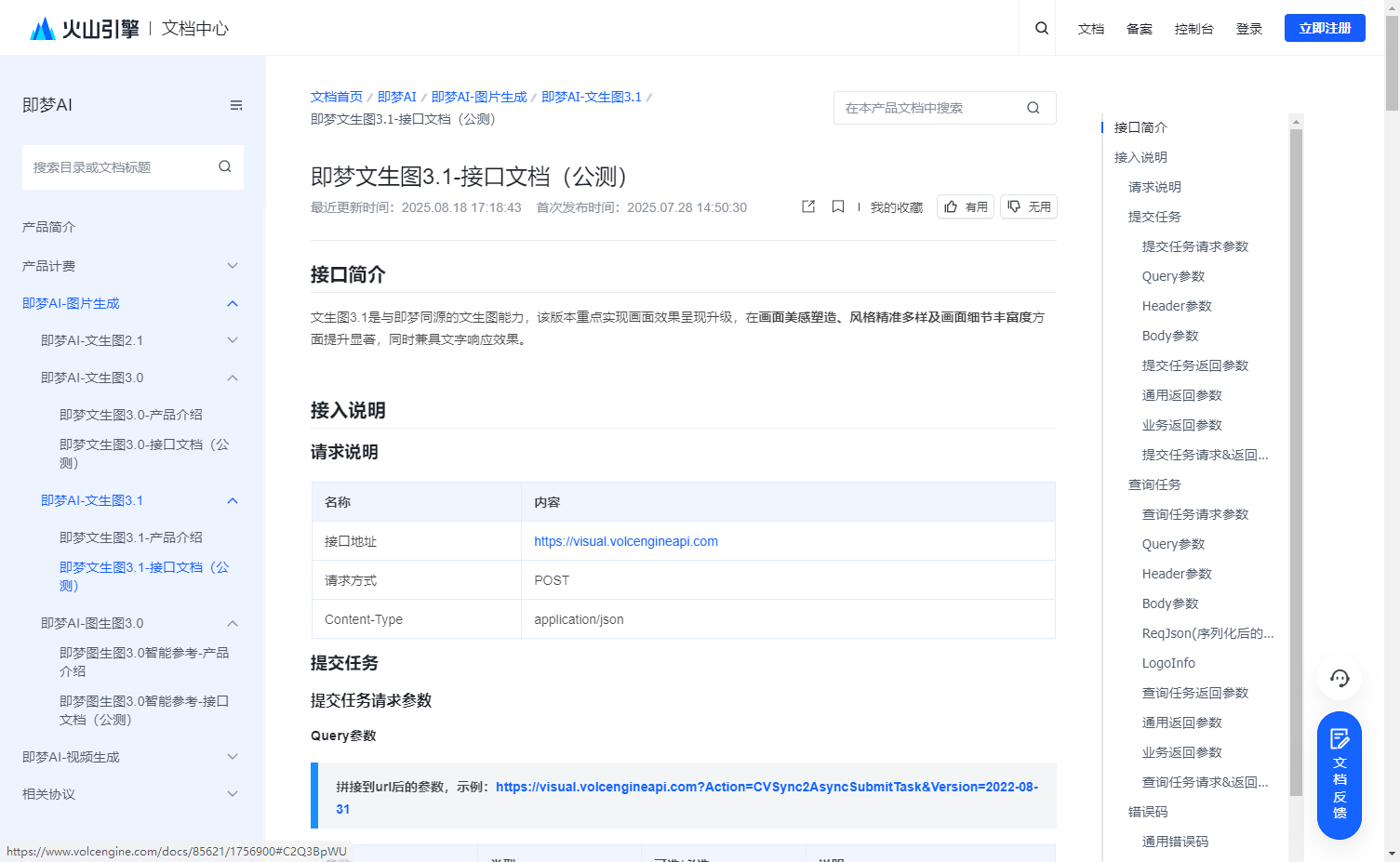Image resolution: width=1400 pixels, height=862 pixels.
Task: Click the outline panel scroll-up arrow
Action: tap(1296, 121)
